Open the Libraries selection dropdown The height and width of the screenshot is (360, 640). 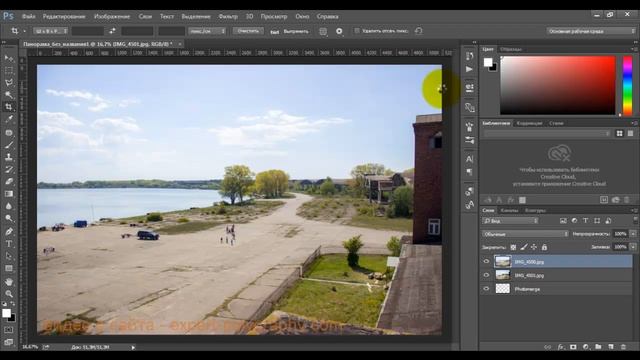(547, 133)
